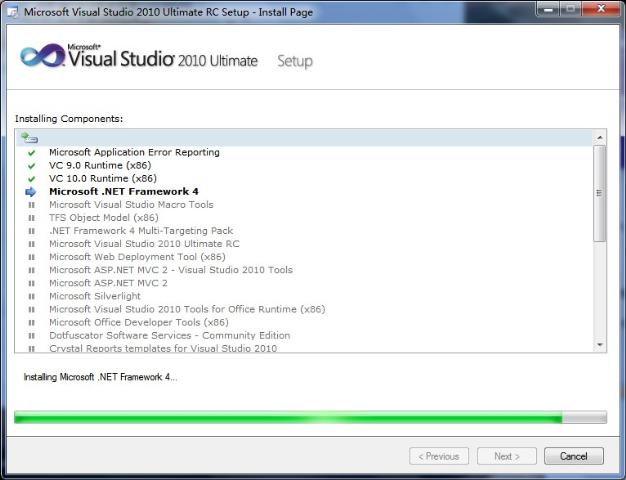The height and width of the screenshot is (480, 626).
Task: Click the green checkmark beside VC 10.0 Runtime (x86)
Action: [x=32, y=179]
